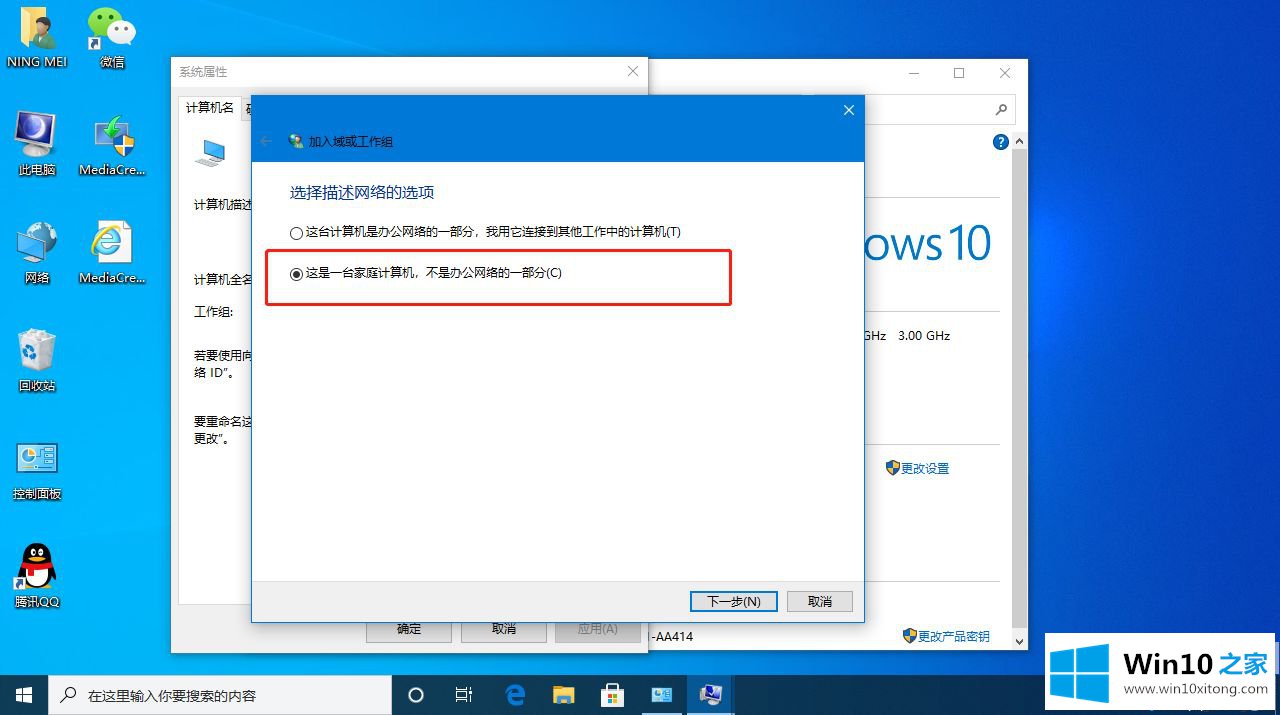
Task: Click 取消 in the join domain wizard
Action: [x=819, y=601]
